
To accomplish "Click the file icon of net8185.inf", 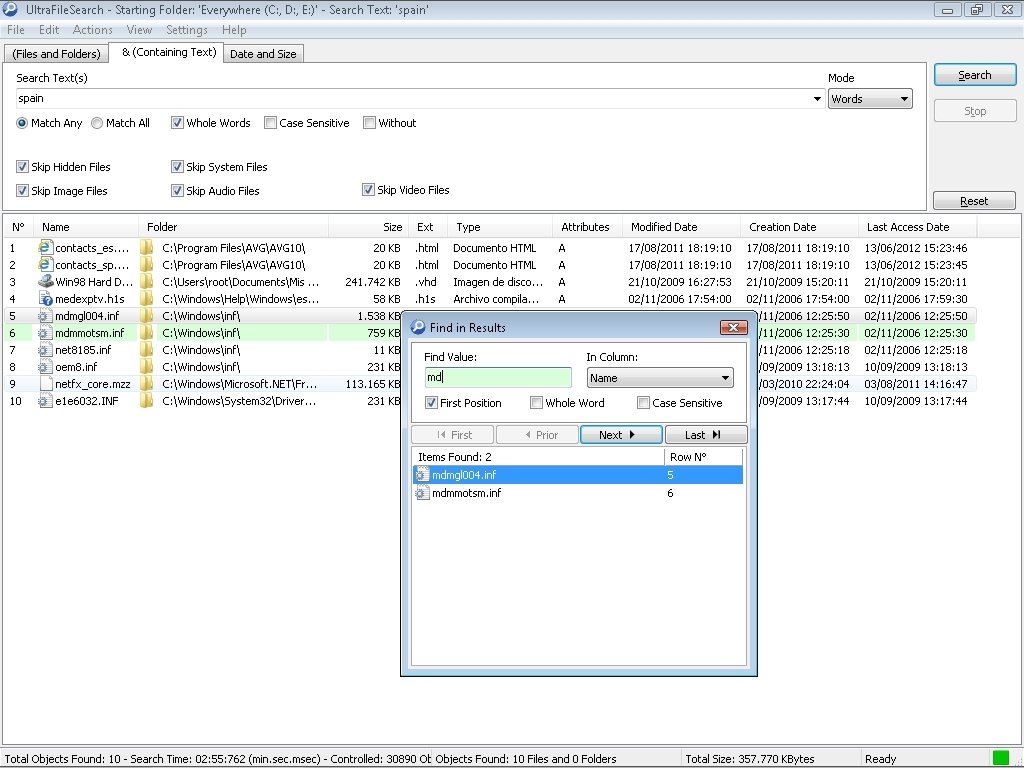I will (45, 349).
